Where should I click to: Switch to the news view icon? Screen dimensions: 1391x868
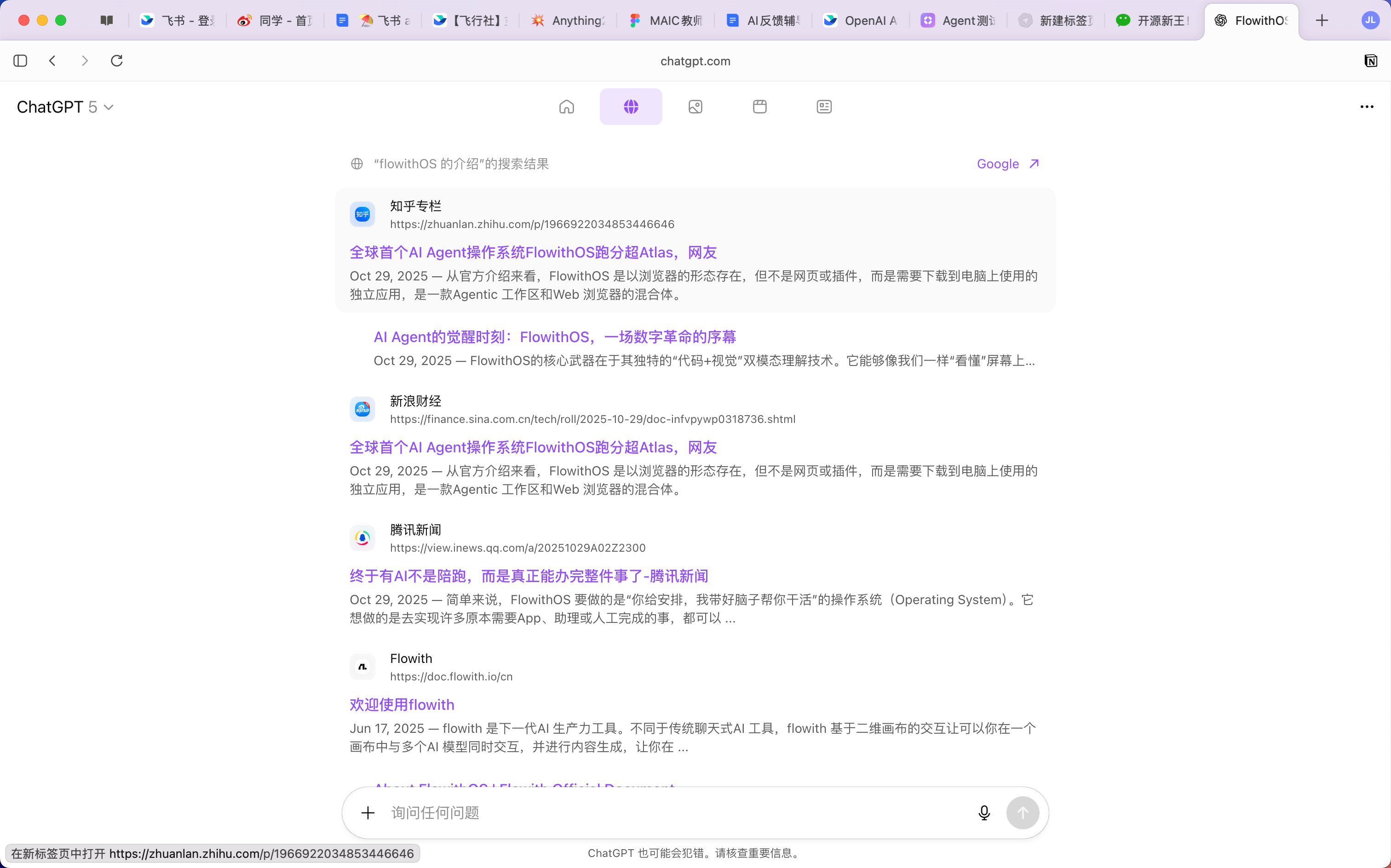pos(823,107)
